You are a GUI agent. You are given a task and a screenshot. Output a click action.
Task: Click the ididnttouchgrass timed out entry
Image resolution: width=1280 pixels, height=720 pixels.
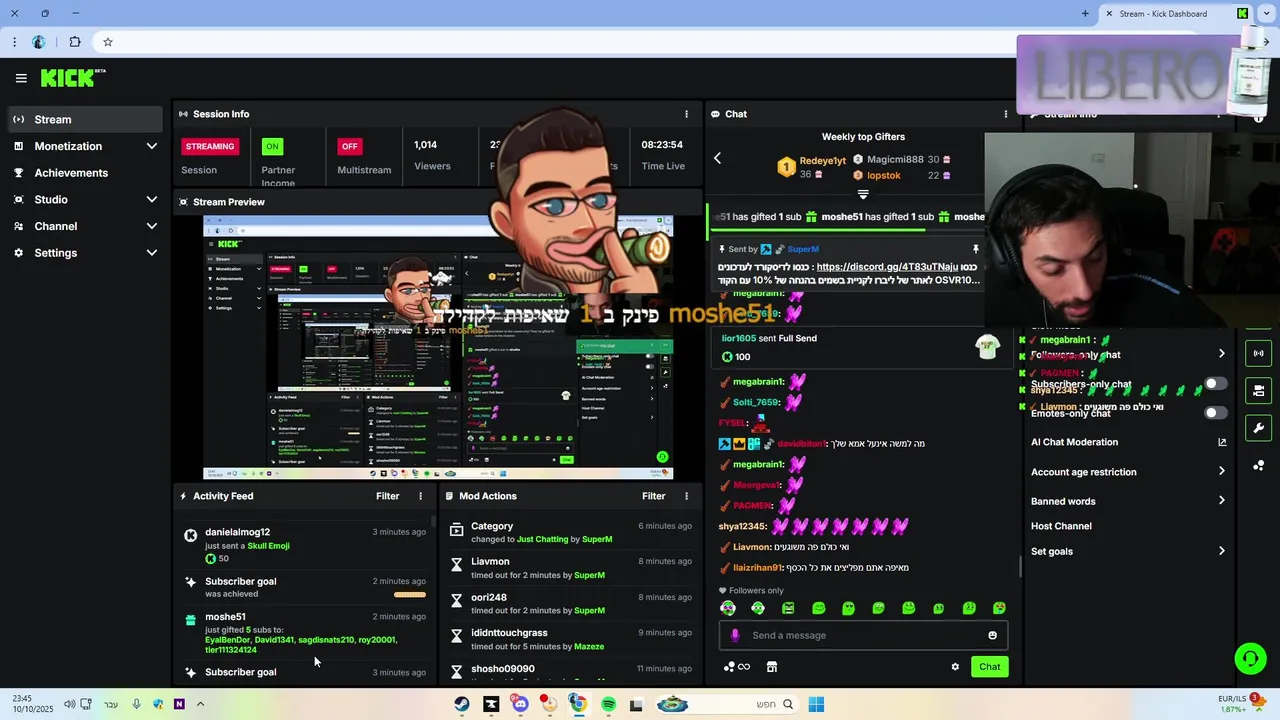coord(570,639)
